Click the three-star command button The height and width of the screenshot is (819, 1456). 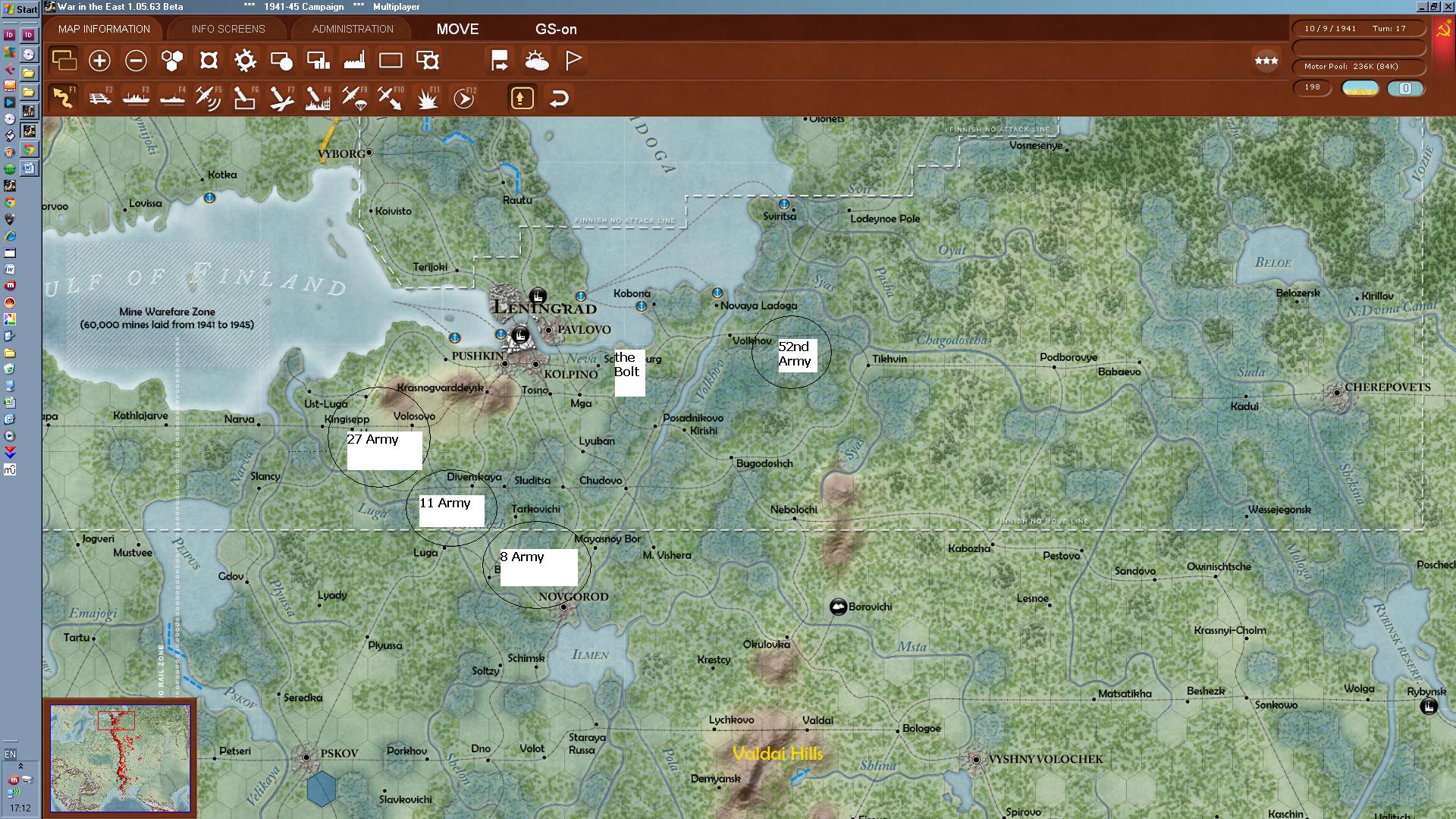click(1266, 61)
